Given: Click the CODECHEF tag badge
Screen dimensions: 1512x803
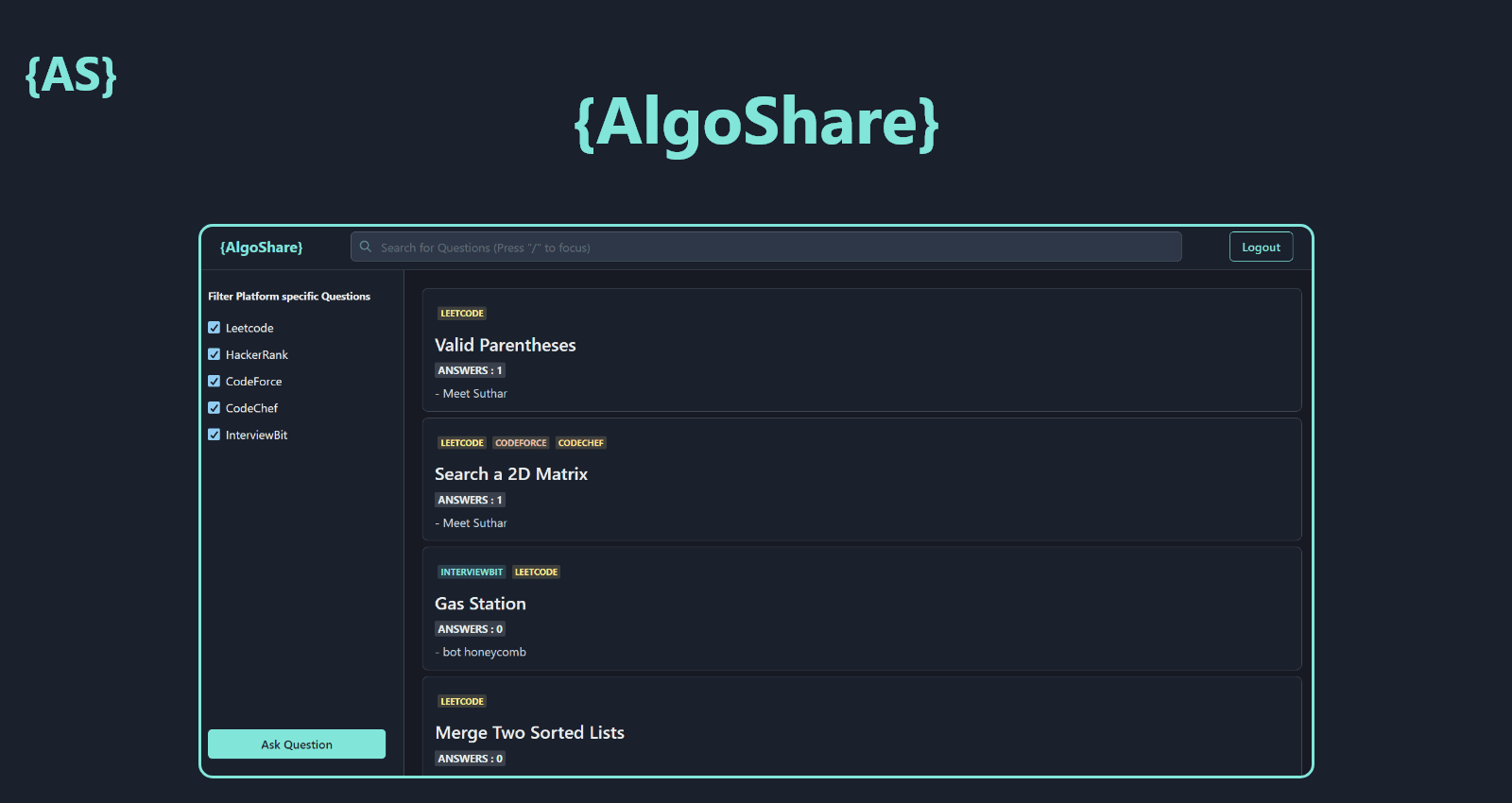Looking at the screenshot, I should point(580,443).
